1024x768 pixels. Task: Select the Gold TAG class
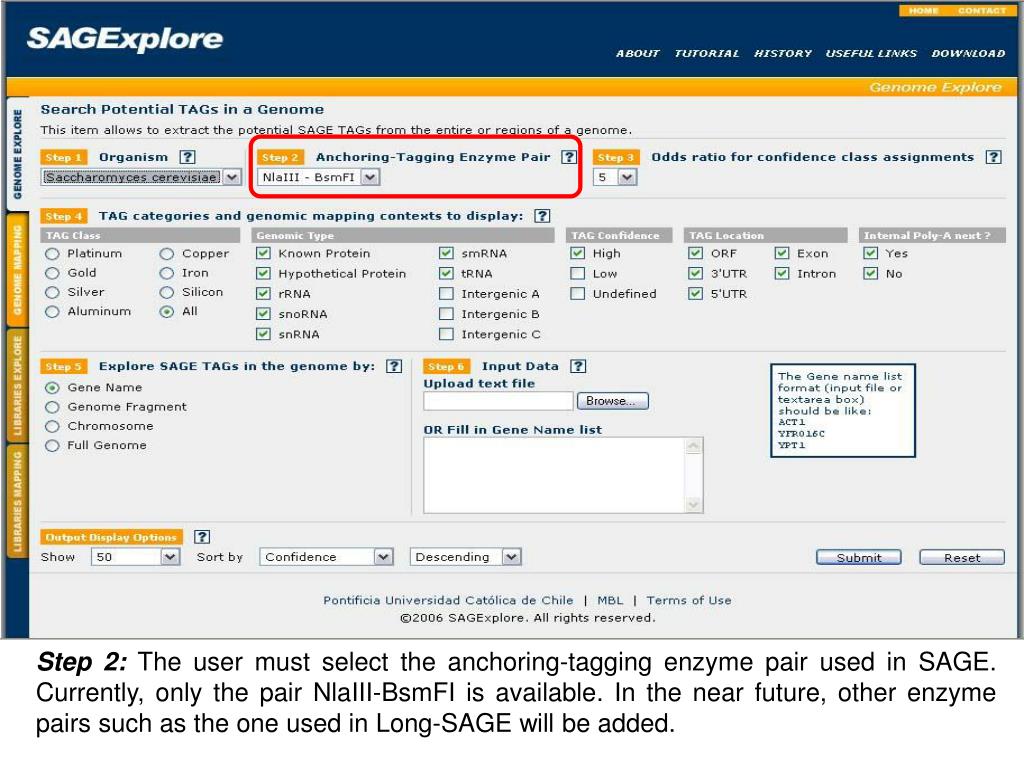pyautogui.click(x=52, y=273)
